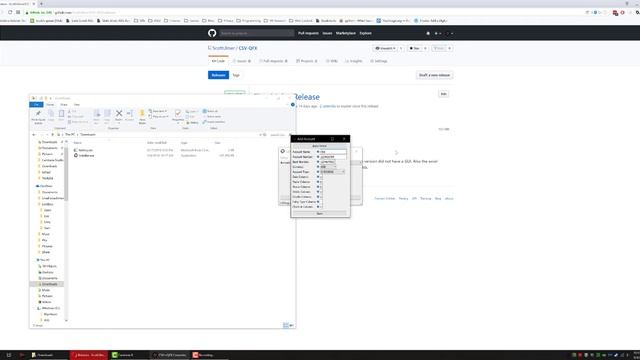Go to Pull requests in GitHub header
This screenshot has height=360, width=640.
(x=308, y=33)
